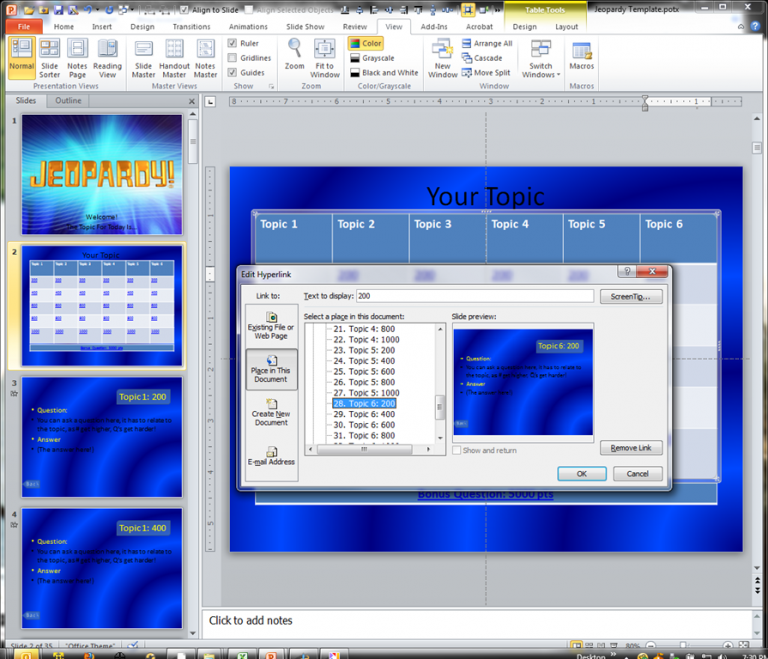Confirm hyperlink with OK
This screenshot has width=768, height=659.
point(581,474)
